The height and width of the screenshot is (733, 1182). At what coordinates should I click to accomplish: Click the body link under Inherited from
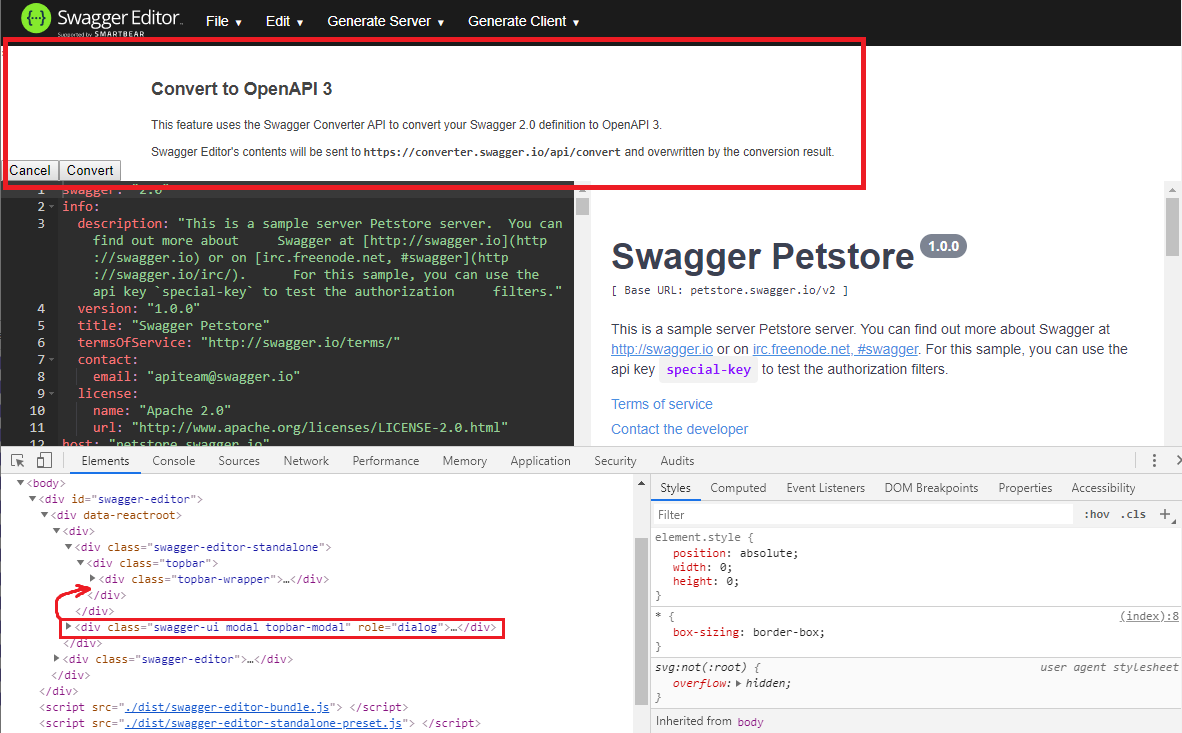pos(750,722)
